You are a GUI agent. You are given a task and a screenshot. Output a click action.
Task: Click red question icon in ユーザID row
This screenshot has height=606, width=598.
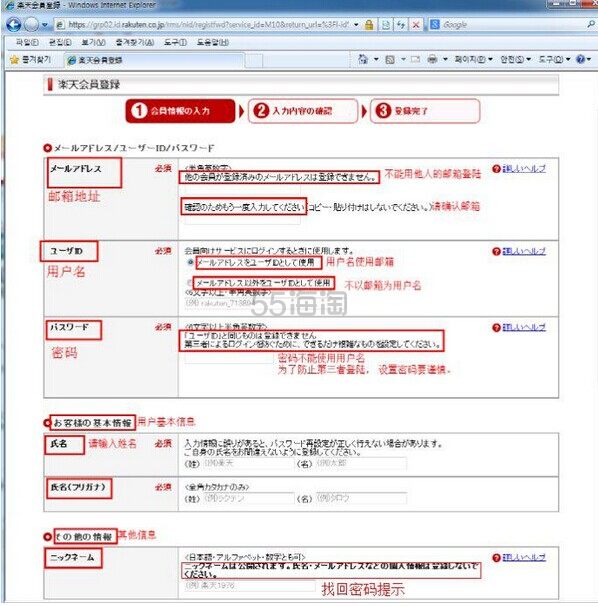click(497, 252)
